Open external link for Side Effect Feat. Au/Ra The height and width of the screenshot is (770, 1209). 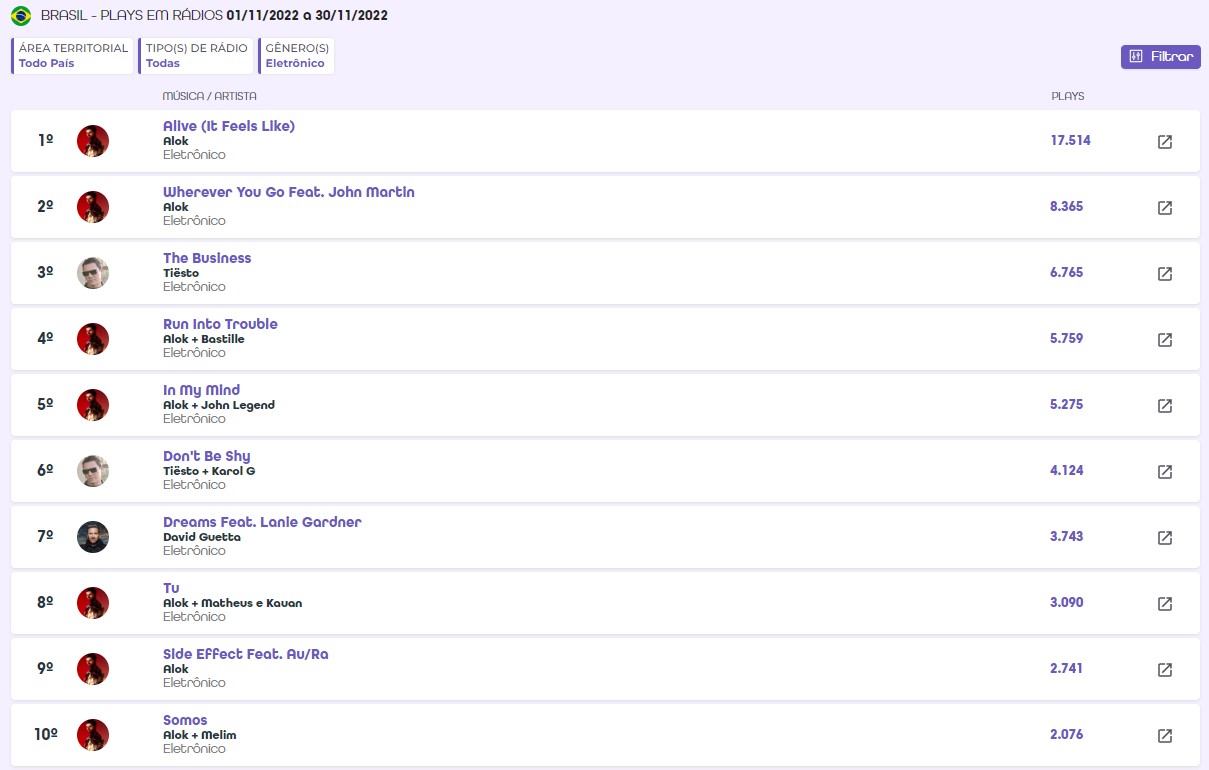coord(1165,670)
